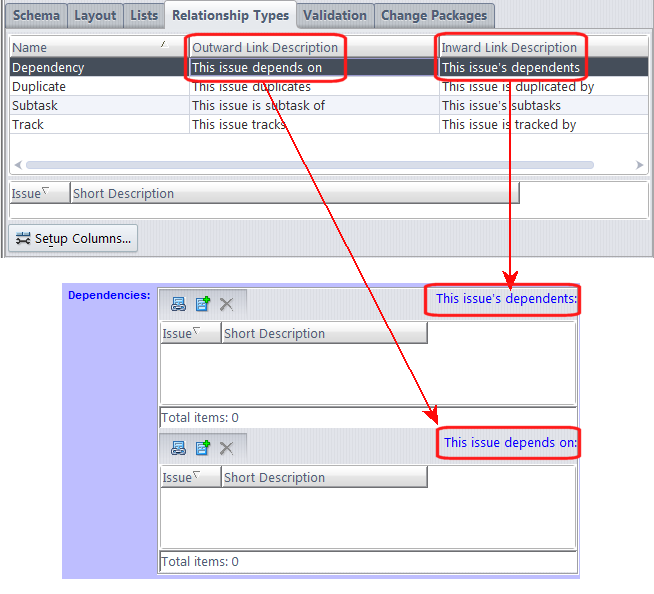Viewport: 654px width, 594px height.
Task: Switch to the Layout tab
Action: pos(95,15)
